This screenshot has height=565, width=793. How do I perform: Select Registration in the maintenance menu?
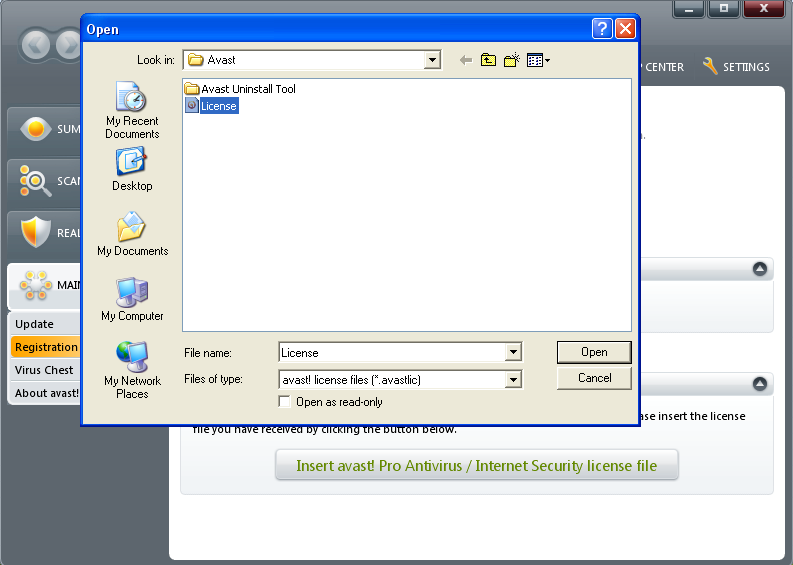(x=45, y=347)
